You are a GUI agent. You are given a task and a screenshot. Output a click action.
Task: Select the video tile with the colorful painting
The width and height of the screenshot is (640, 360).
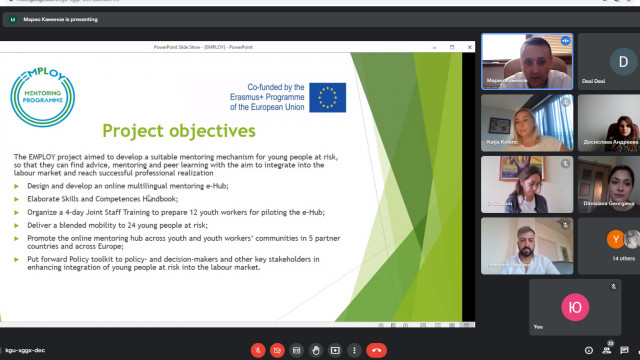click(x=527, y=184)
